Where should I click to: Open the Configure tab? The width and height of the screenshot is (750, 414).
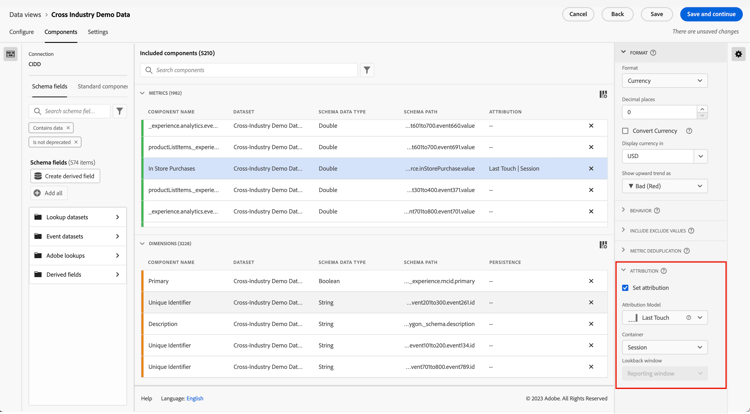pyautogui.click(x=21, y=32)
